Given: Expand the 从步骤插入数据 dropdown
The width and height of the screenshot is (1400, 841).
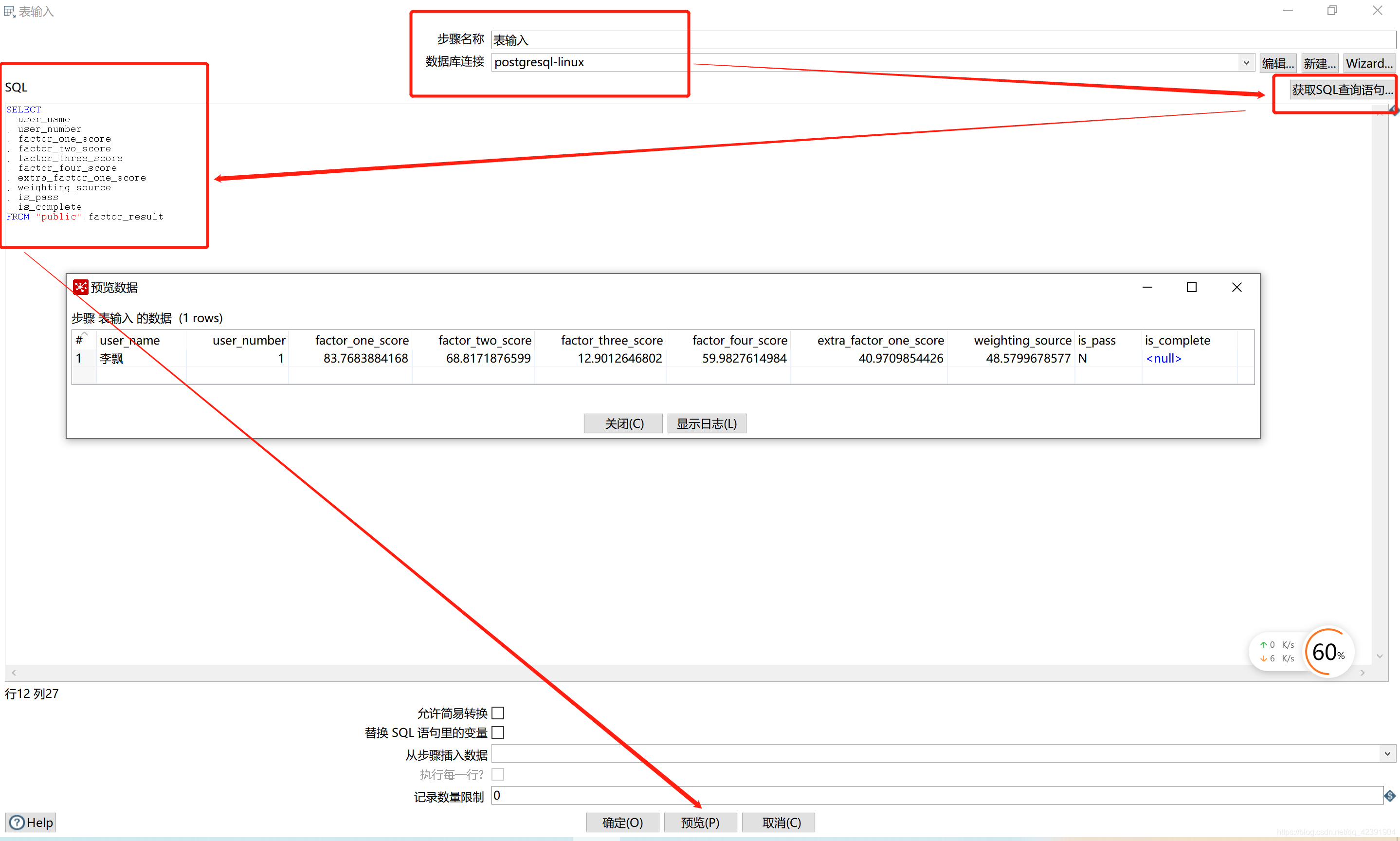Looking at the screenshot, I should [1387, 754].
